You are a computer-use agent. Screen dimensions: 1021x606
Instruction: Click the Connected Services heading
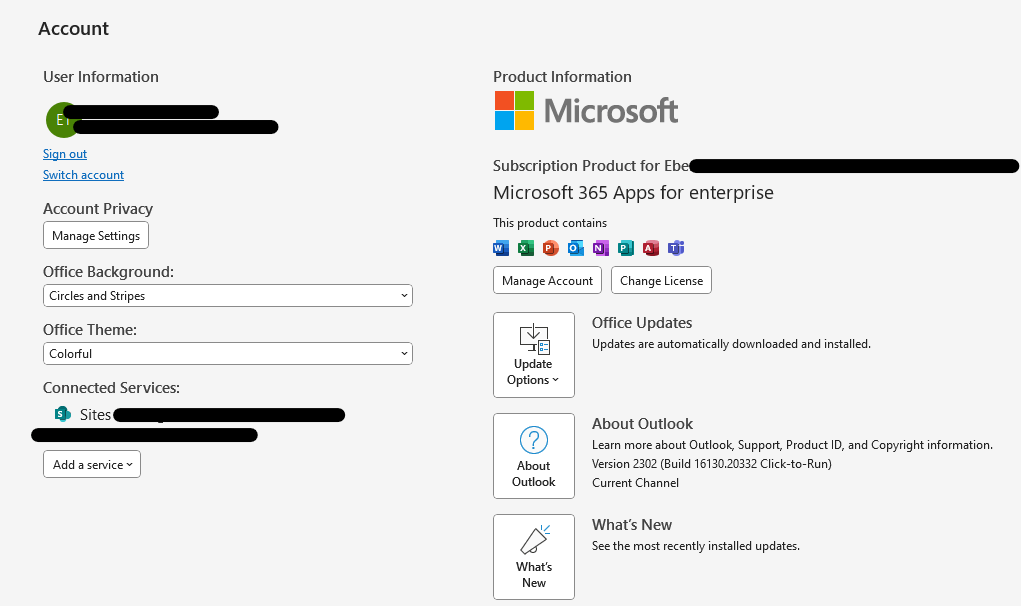(x=111, y=388)
